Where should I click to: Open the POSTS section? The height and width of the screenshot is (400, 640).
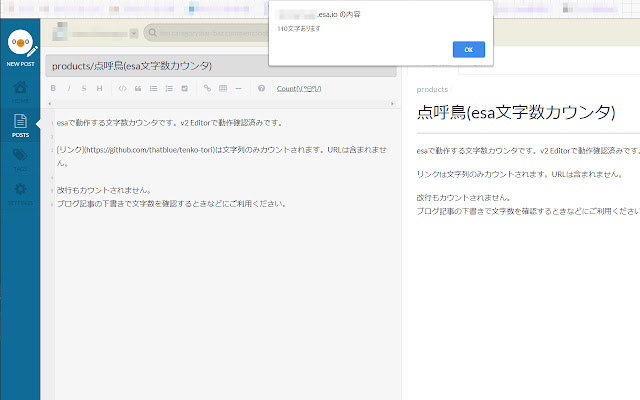point(20,124)
